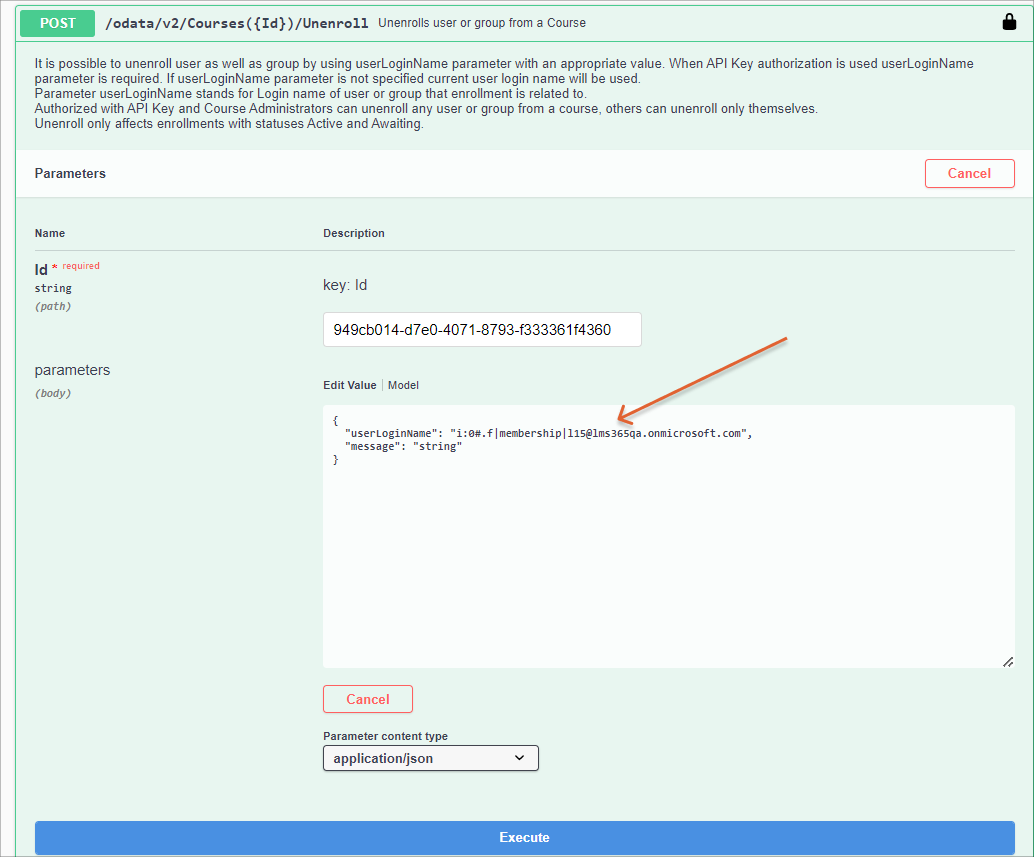Viewport: 1034px width, 857px height.
Task: Click the text area resize handle
Action: 1007,661
